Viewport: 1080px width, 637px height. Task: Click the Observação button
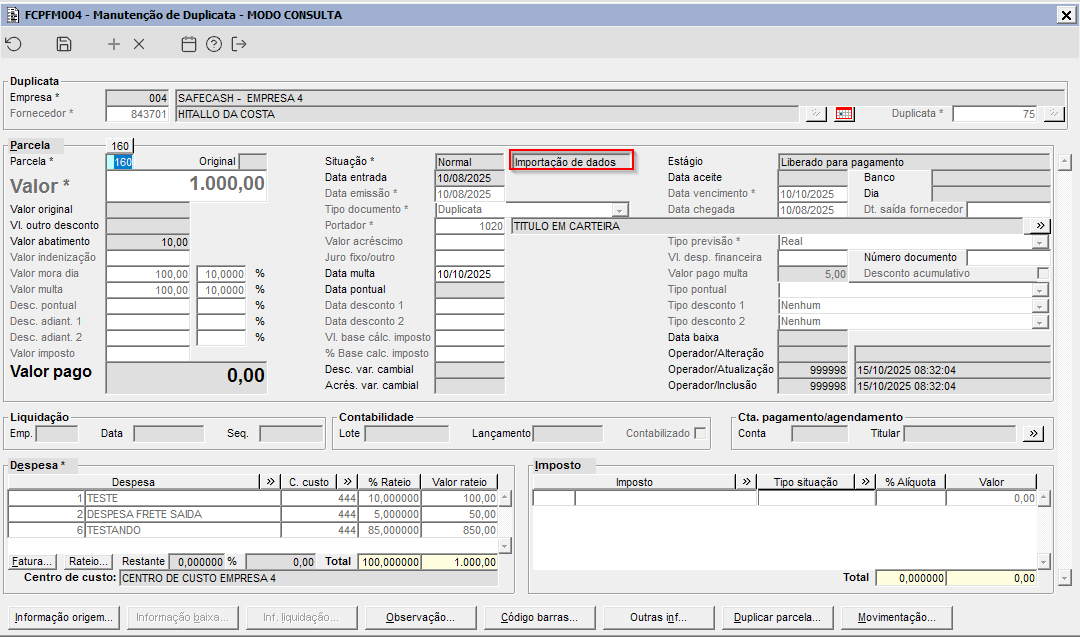click(420, 618)
